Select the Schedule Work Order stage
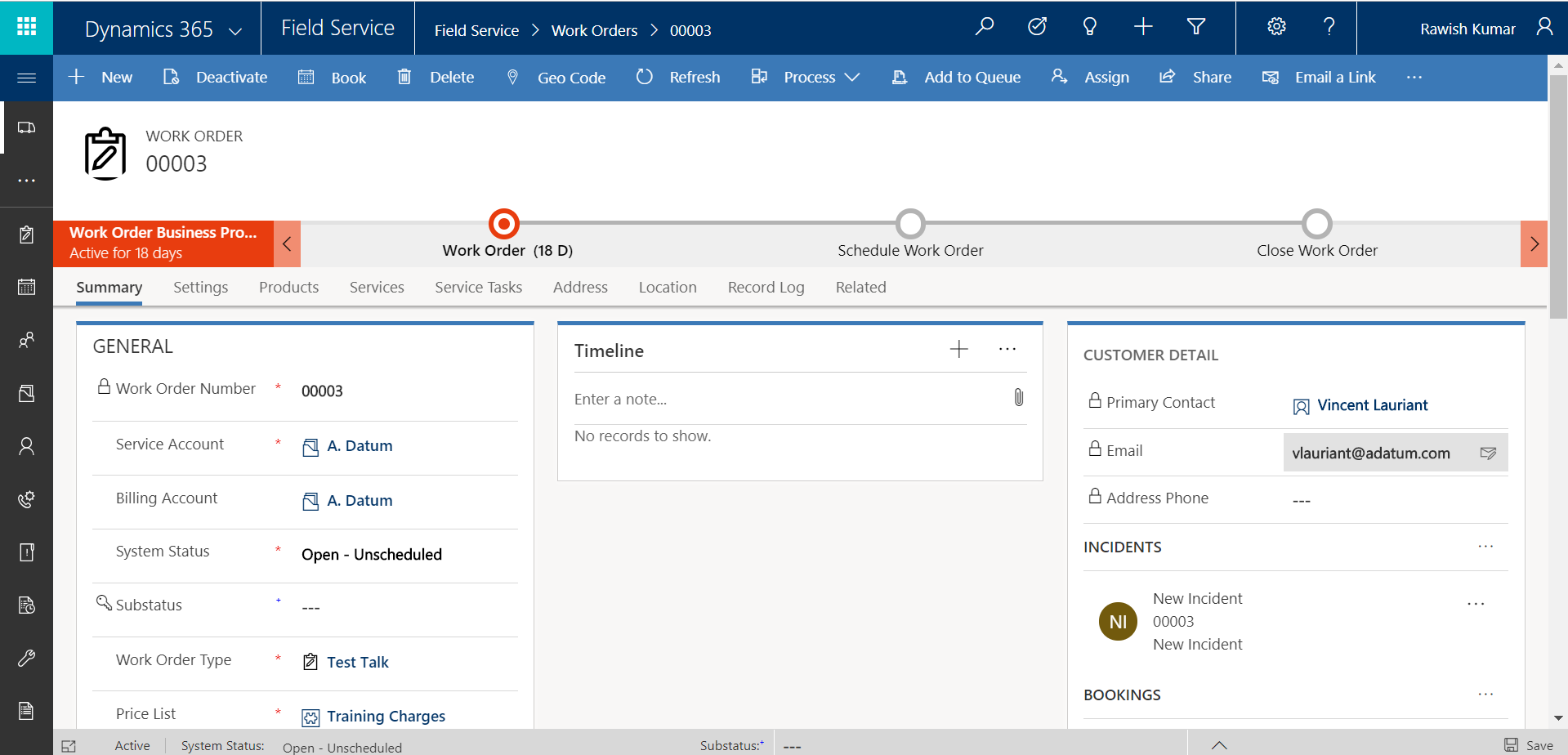The width and height of the screenshot is (1568, 755). click(x=910, y=225)
